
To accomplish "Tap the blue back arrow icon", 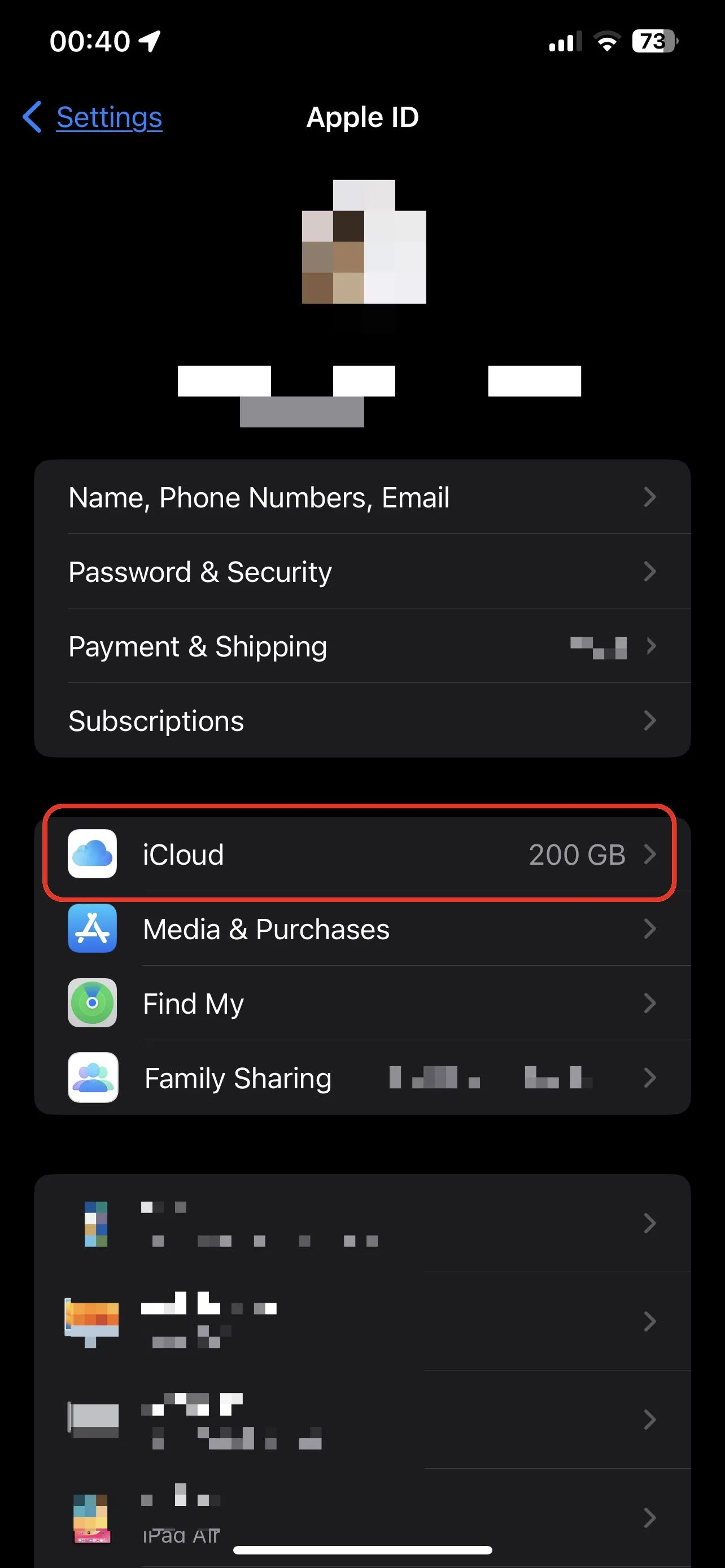I will click(32, 117).
